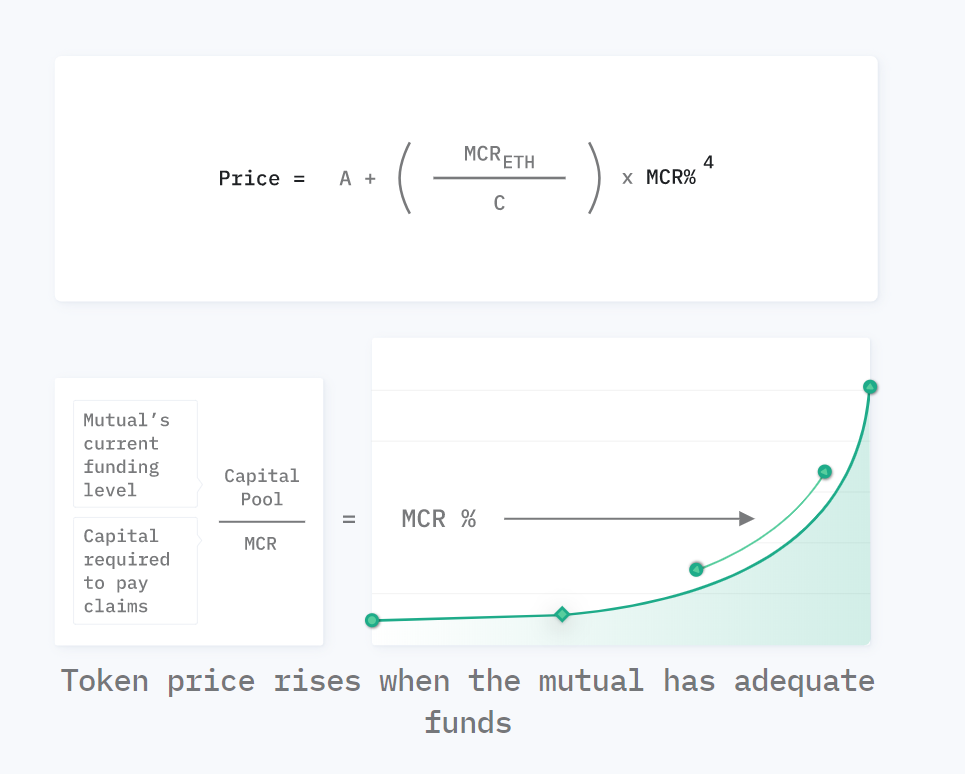
Task: Click the left parenthesis in formula
Action: tap(404, 178)
